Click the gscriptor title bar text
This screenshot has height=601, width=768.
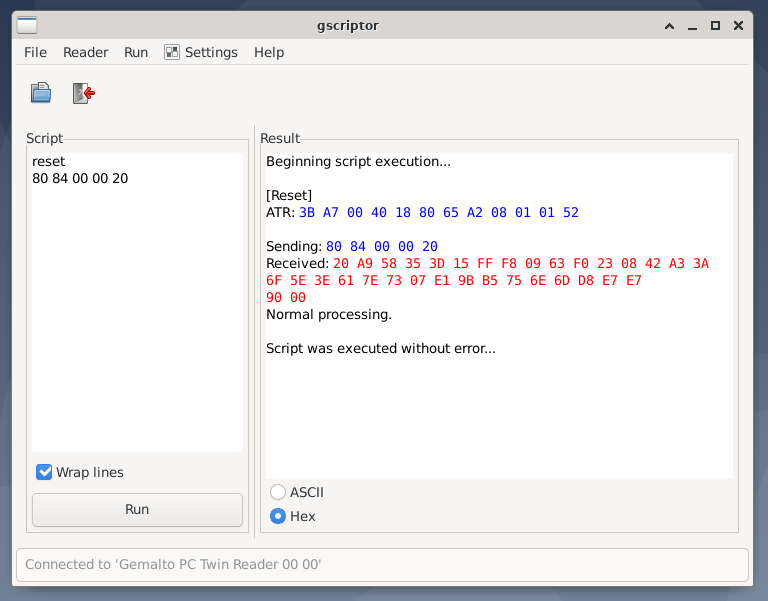click(348, 25)
